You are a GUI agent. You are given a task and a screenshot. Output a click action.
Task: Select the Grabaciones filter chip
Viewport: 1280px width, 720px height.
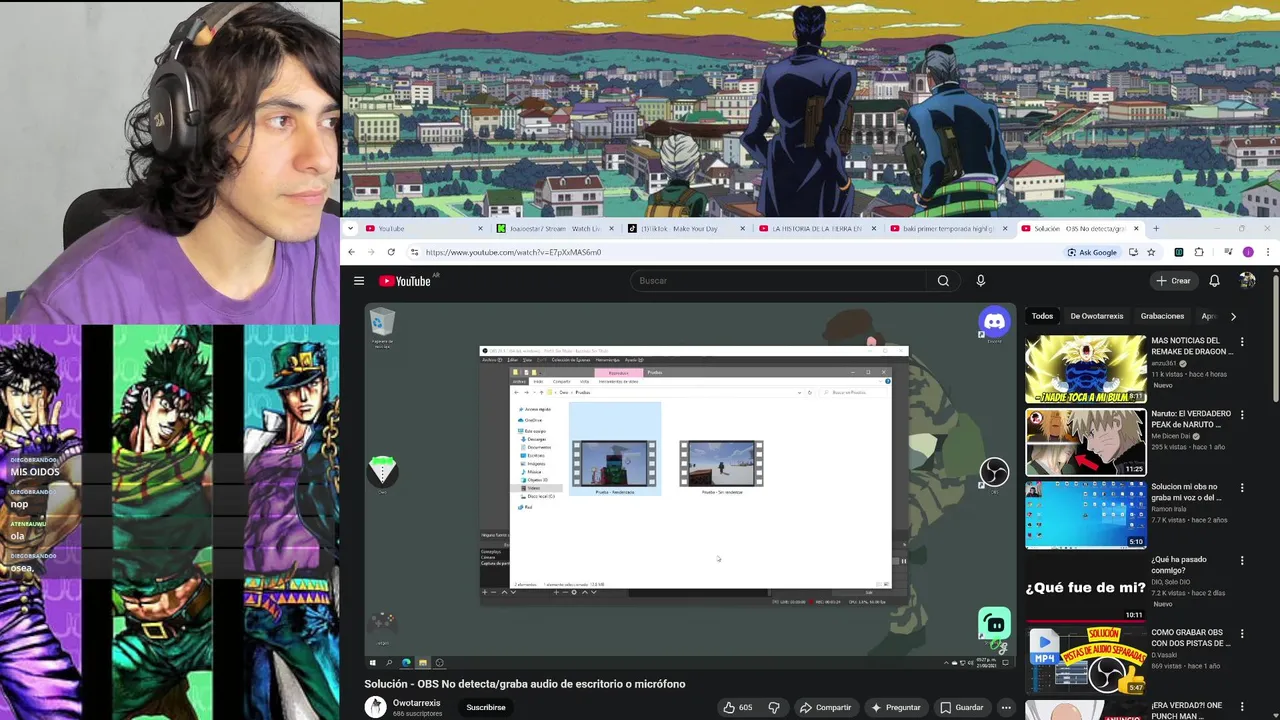pos(1162,316)
